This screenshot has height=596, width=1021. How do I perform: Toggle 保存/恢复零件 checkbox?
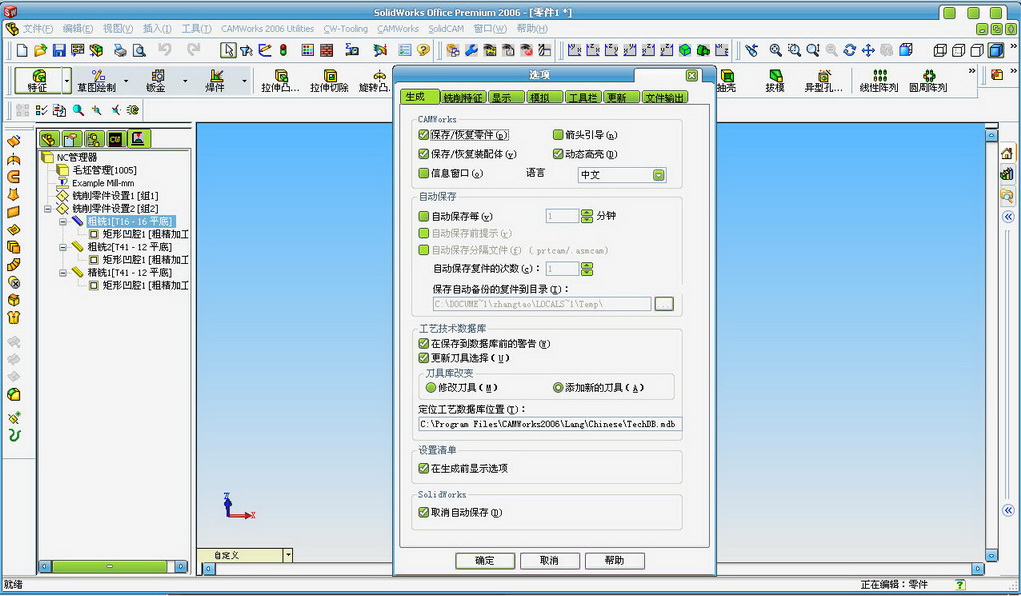click(x=424, y=135)
